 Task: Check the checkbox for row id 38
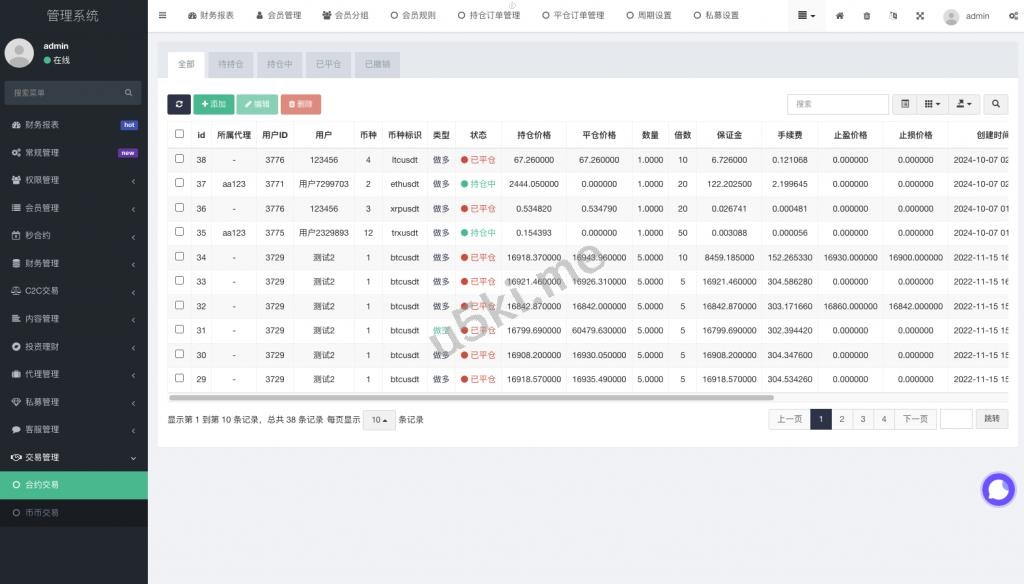[x=180, y=159]
